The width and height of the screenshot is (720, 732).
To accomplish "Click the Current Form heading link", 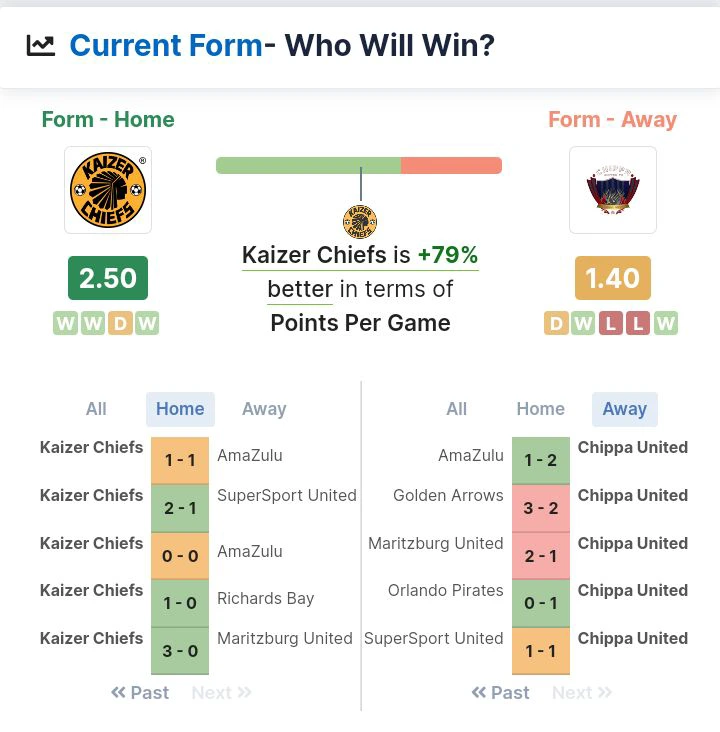I will click(166, 46).
